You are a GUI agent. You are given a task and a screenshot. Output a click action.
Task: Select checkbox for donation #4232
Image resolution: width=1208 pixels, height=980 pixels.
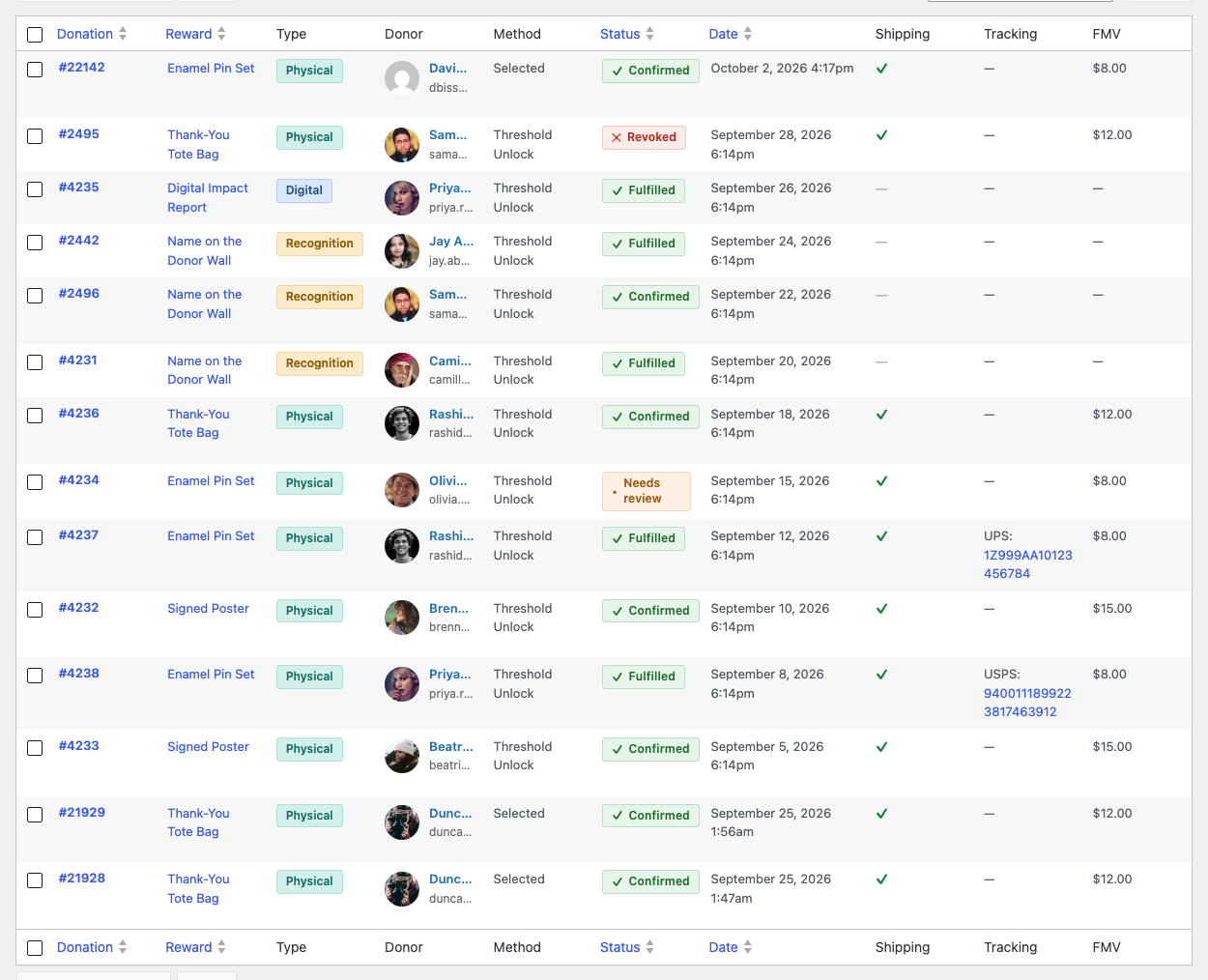click(x=35, y=610)
